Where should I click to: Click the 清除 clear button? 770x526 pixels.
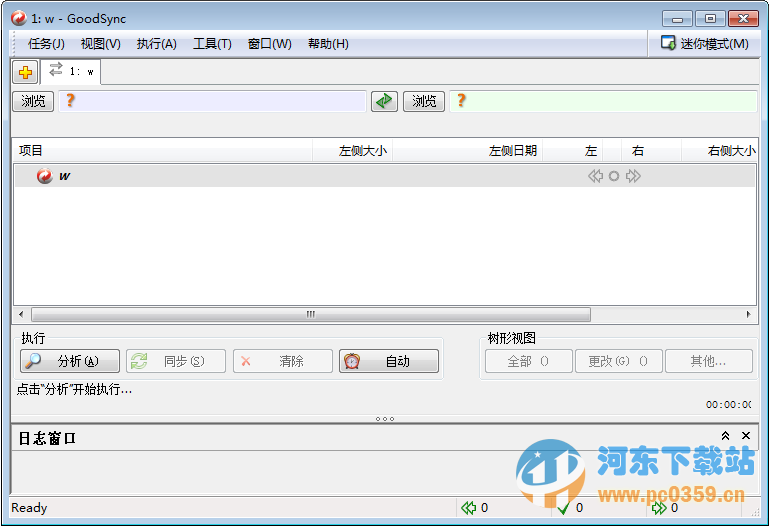click(283, 361)
